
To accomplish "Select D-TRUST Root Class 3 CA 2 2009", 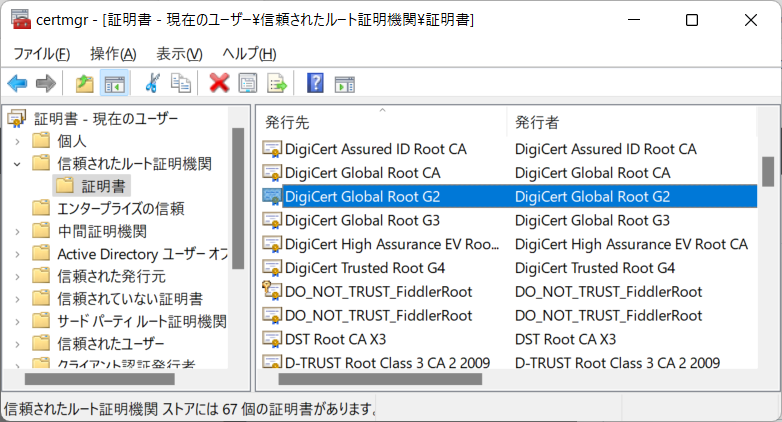I will tap(388, 363).
